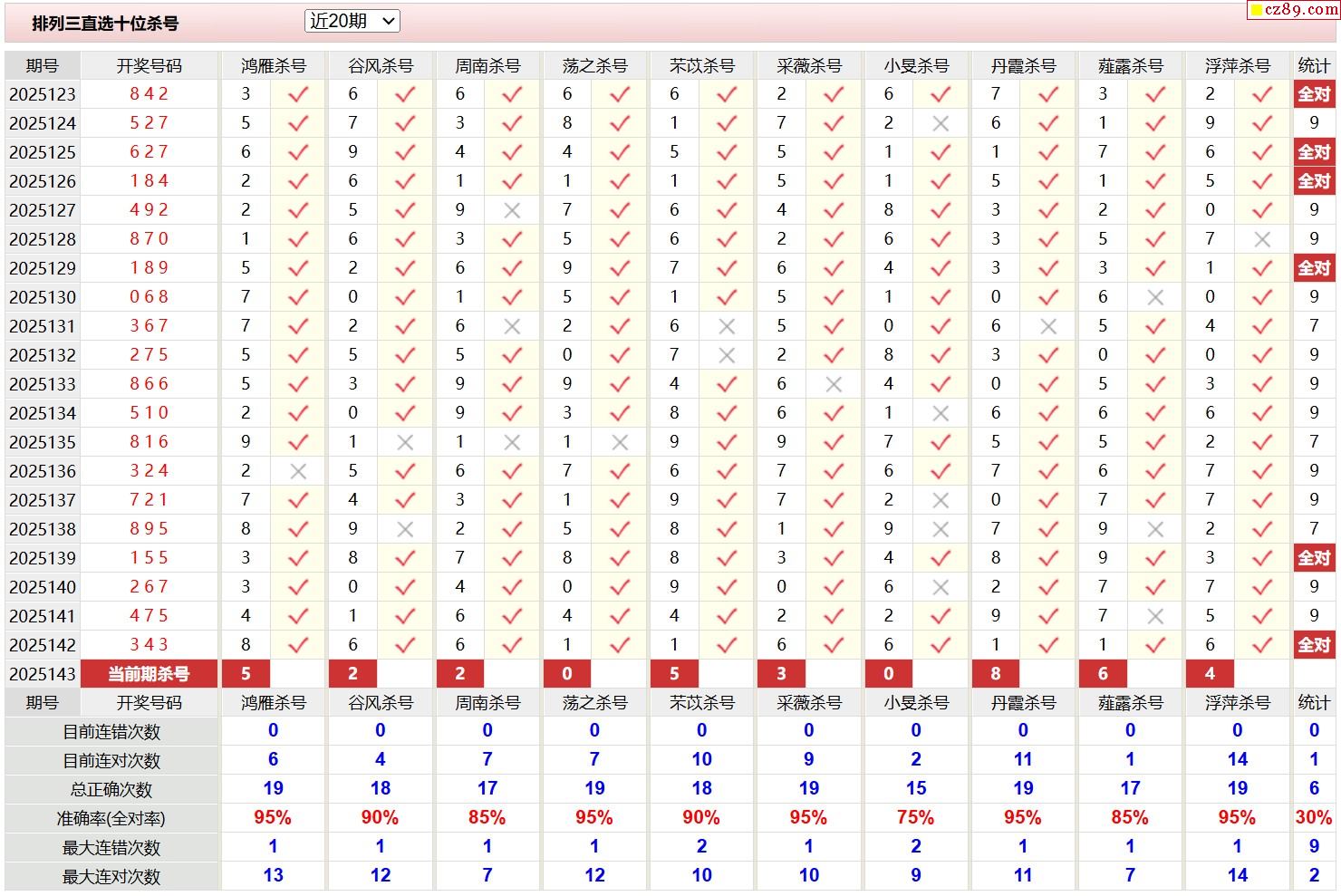Click the 全对 badge in row 2025129
Image resolution: width=1341 pixels, height=896 pixels.
[x=1314, y=268]
